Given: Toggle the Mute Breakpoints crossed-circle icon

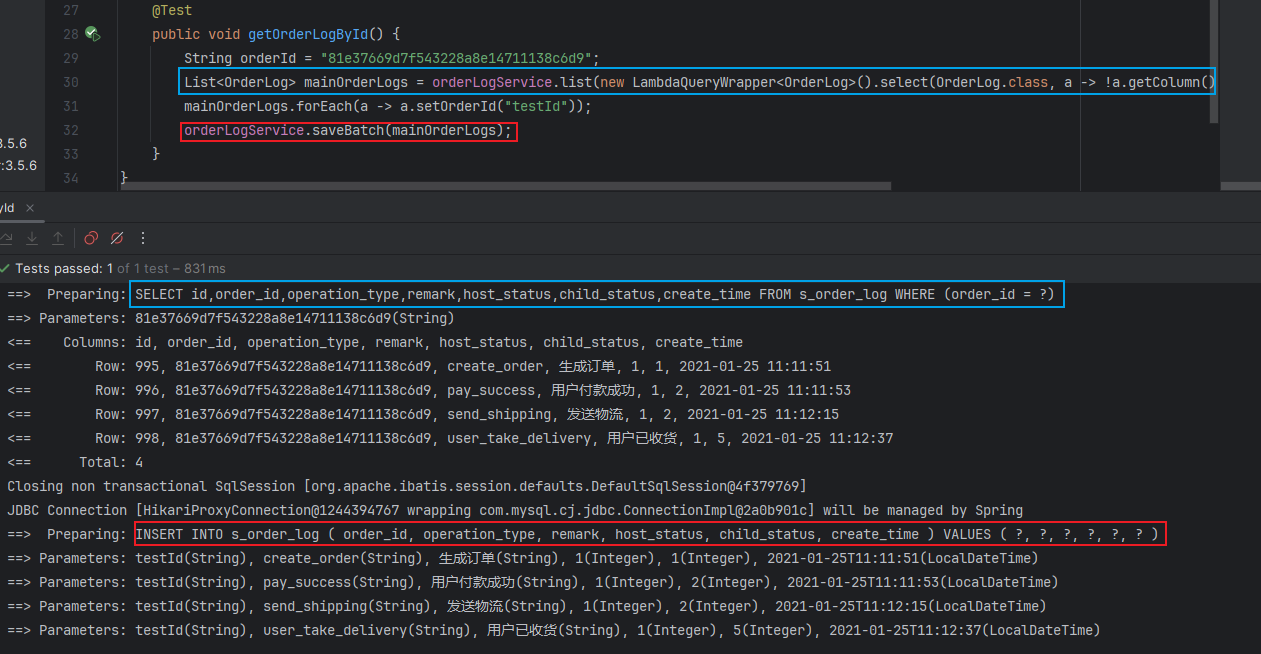Looking at the screenshot, I should pos(115,238).
